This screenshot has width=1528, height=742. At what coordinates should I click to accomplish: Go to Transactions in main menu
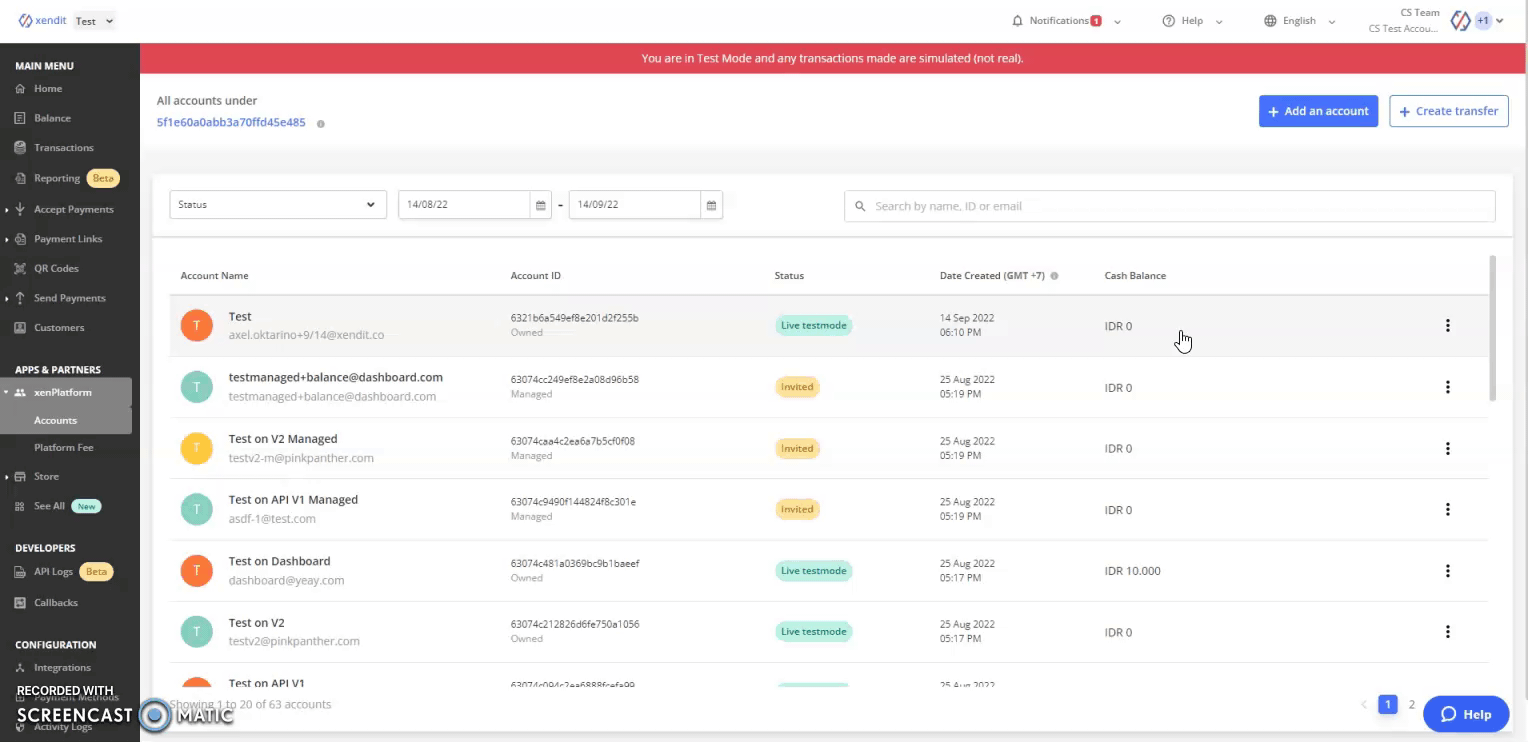click(64, 148)
